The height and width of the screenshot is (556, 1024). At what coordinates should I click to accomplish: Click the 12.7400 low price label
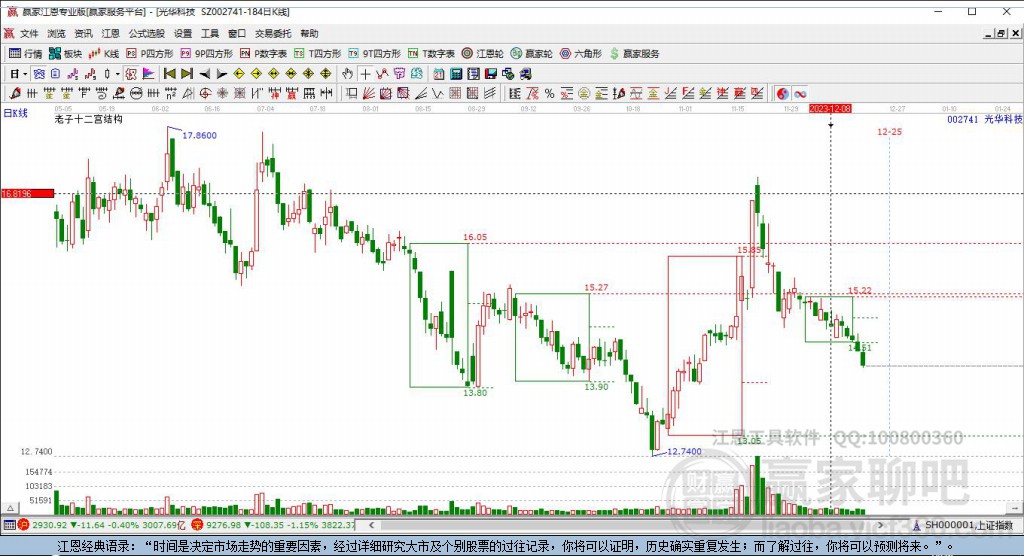[684, 451]
